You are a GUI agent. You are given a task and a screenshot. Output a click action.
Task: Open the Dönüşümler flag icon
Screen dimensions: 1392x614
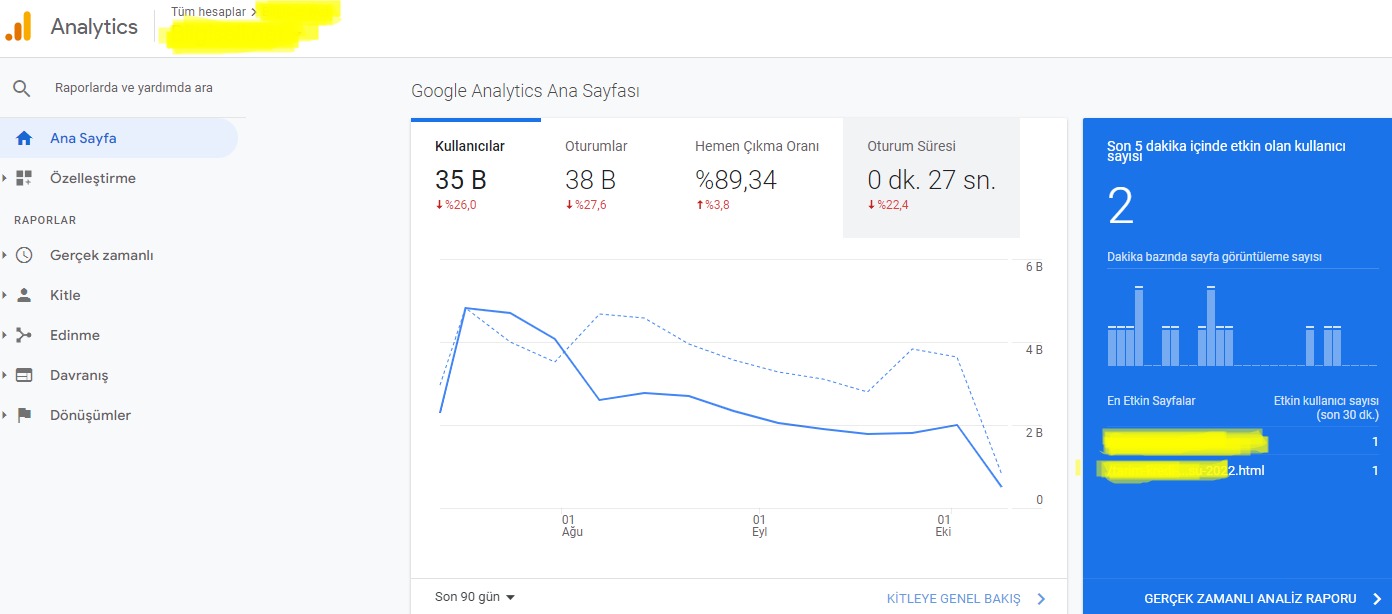24,415
